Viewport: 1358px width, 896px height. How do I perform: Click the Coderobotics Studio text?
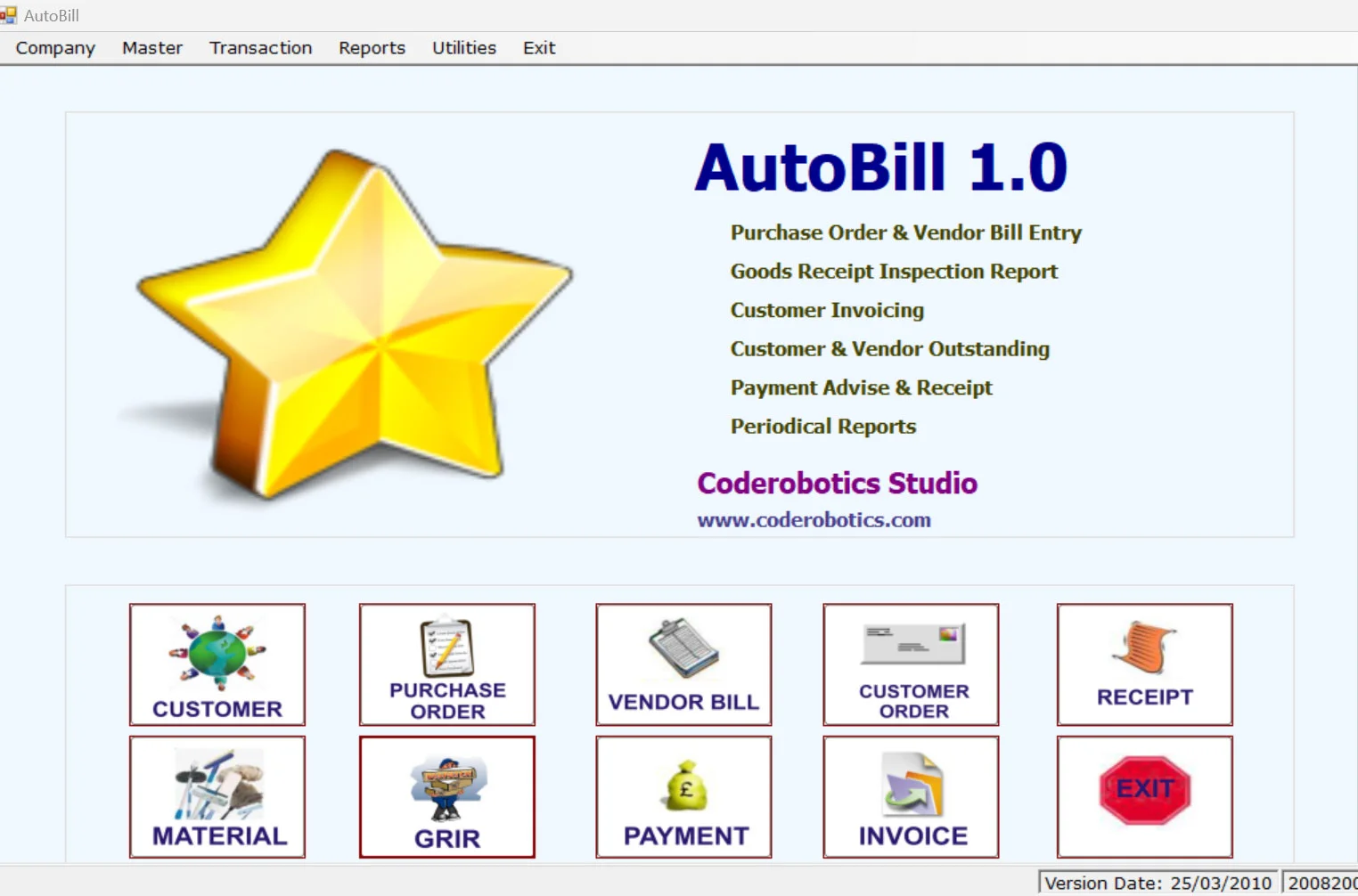point(838,483)
